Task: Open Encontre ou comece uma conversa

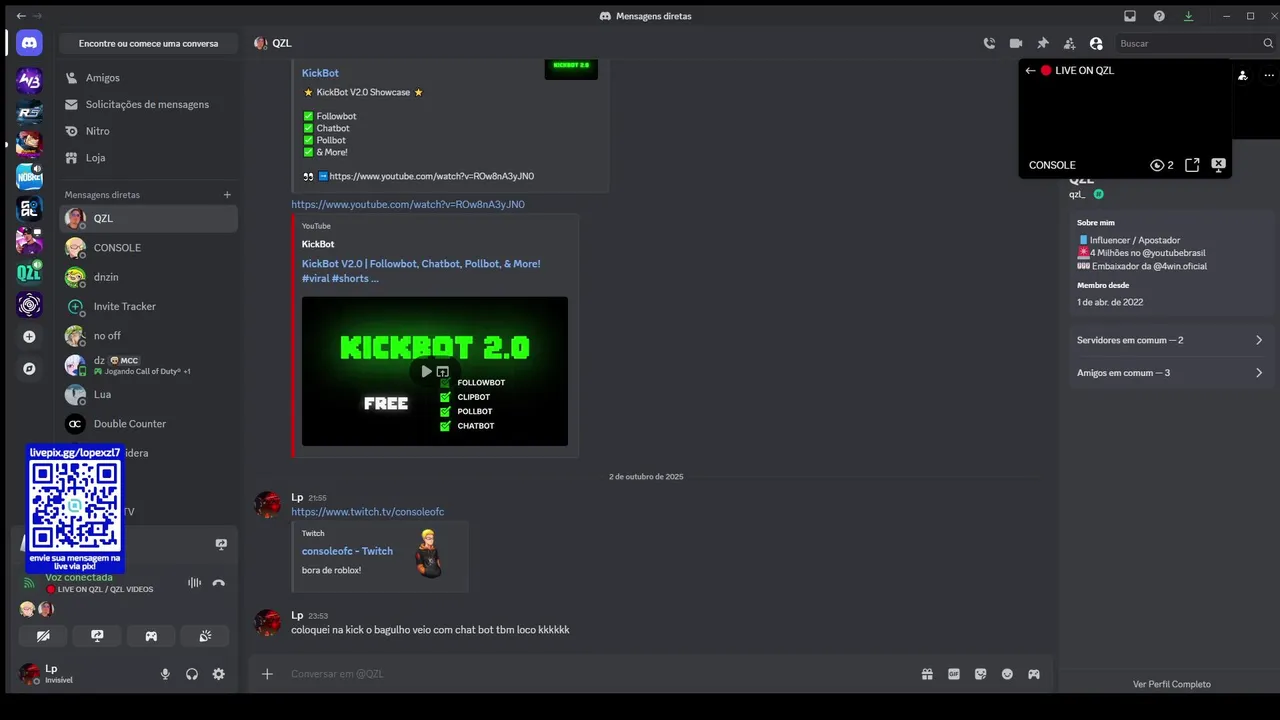Action: click(148, 44)
